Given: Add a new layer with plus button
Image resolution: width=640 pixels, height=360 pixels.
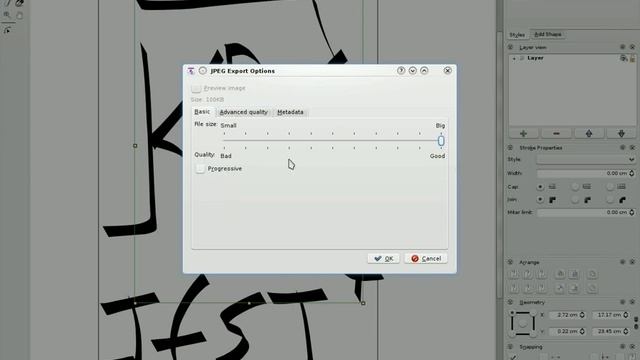Looking at the screenshot, I should click(524, 133).
